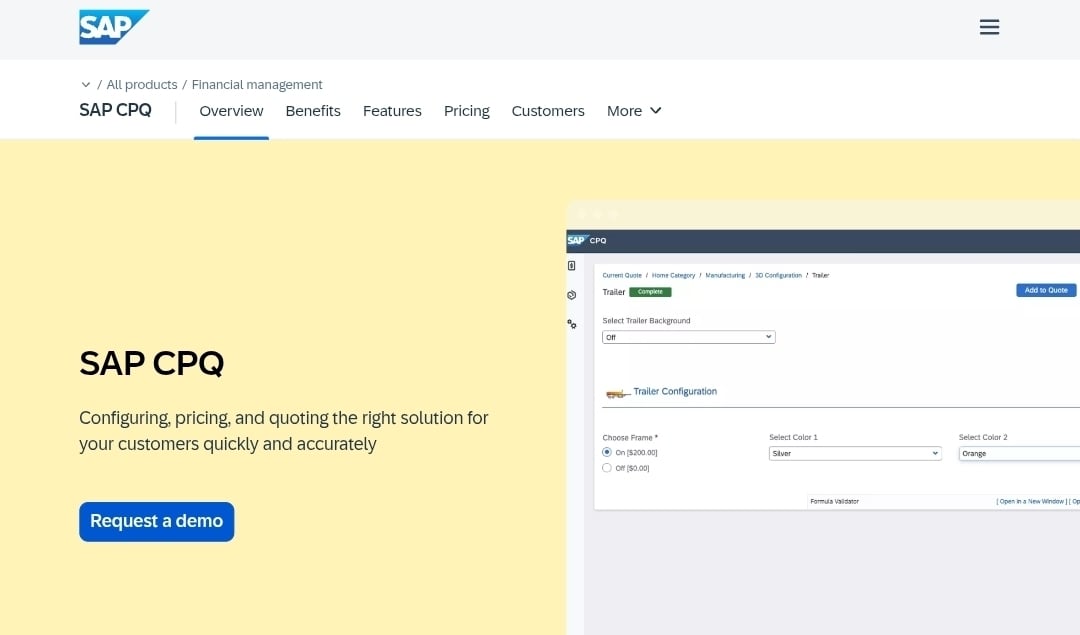Open the hamburger navigation menu

tap(989, 27)
